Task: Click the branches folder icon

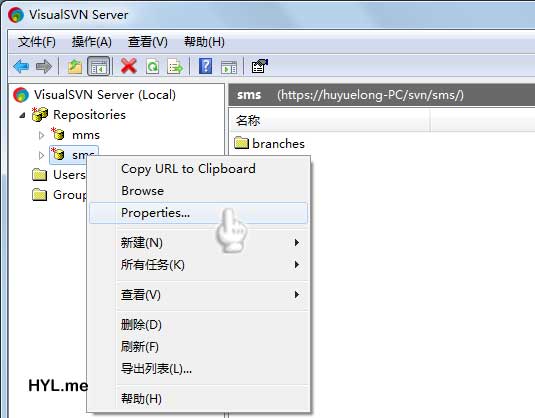Action: 242,143
